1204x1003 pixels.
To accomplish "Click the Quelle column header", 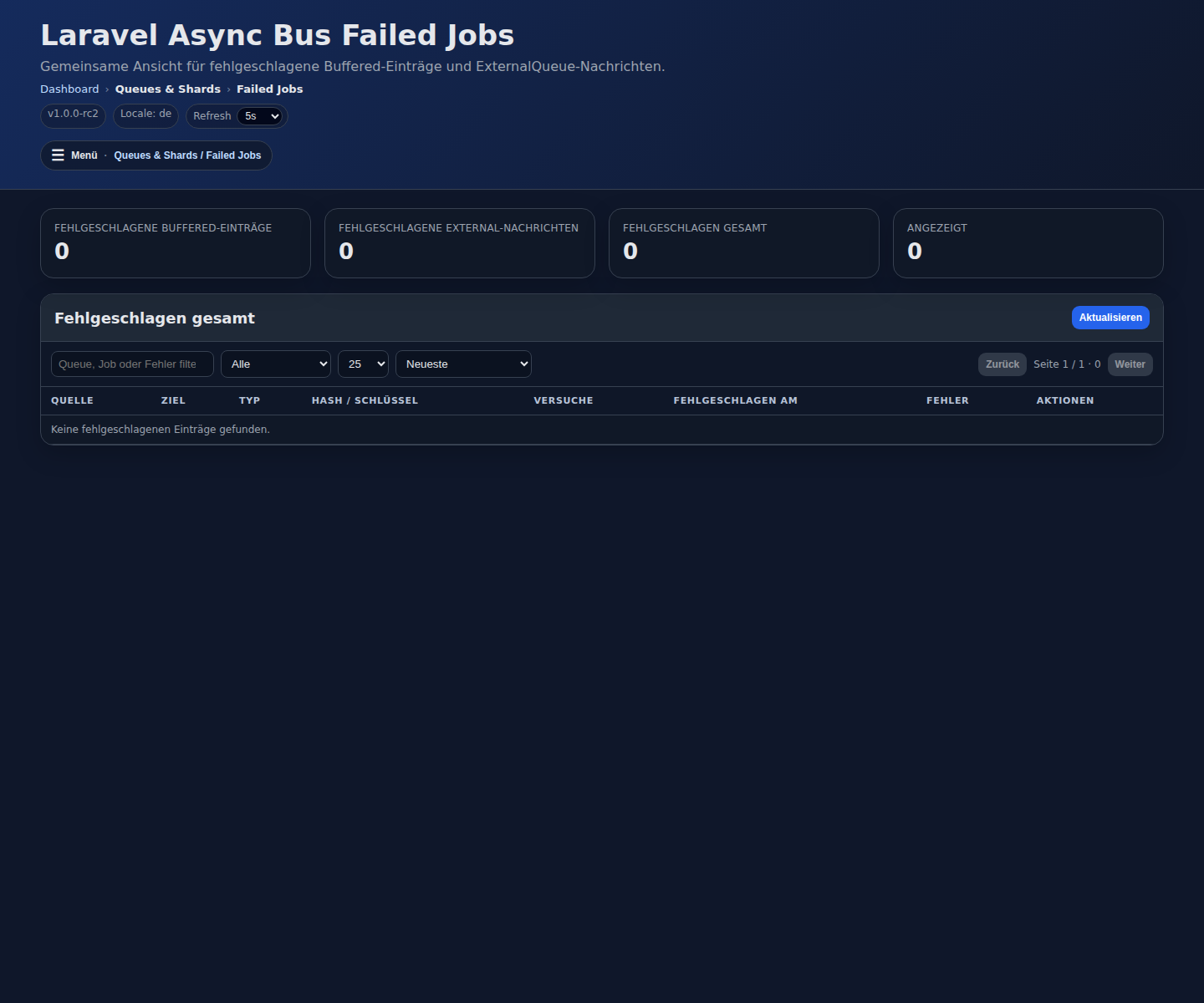I will (x=72, y=401).
